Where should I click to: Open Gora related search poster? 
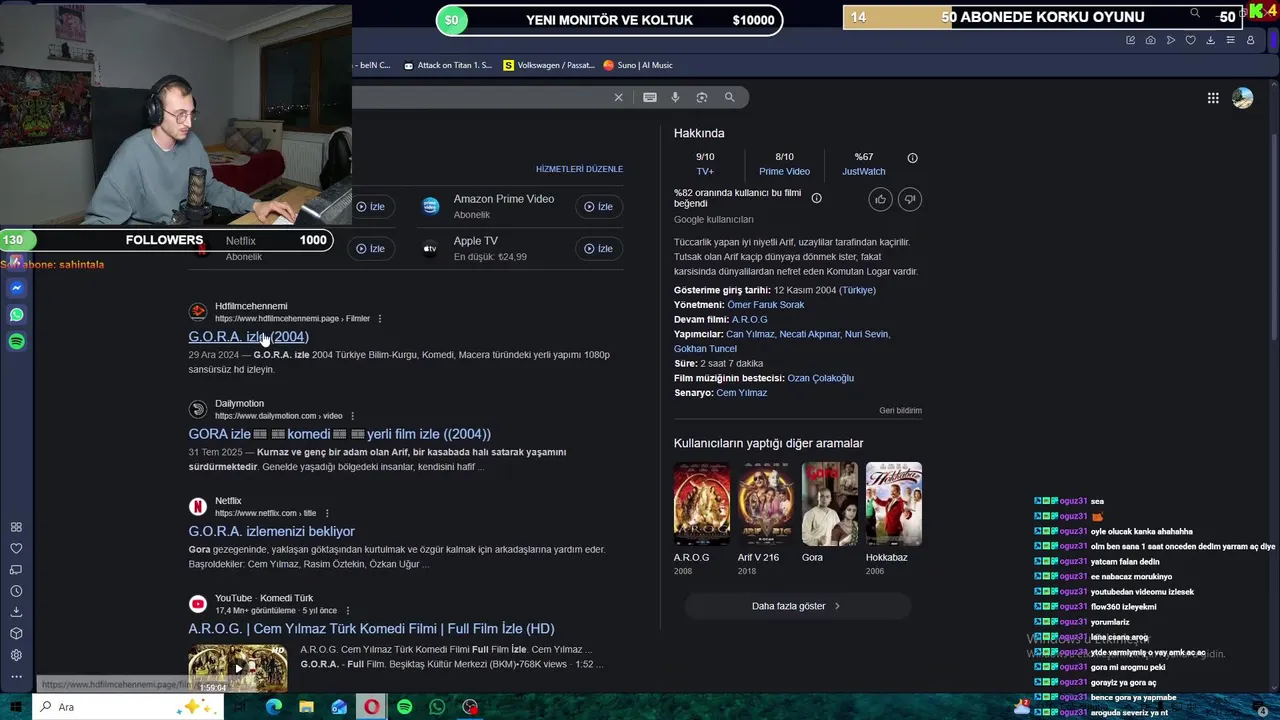[x=829, y=504]
